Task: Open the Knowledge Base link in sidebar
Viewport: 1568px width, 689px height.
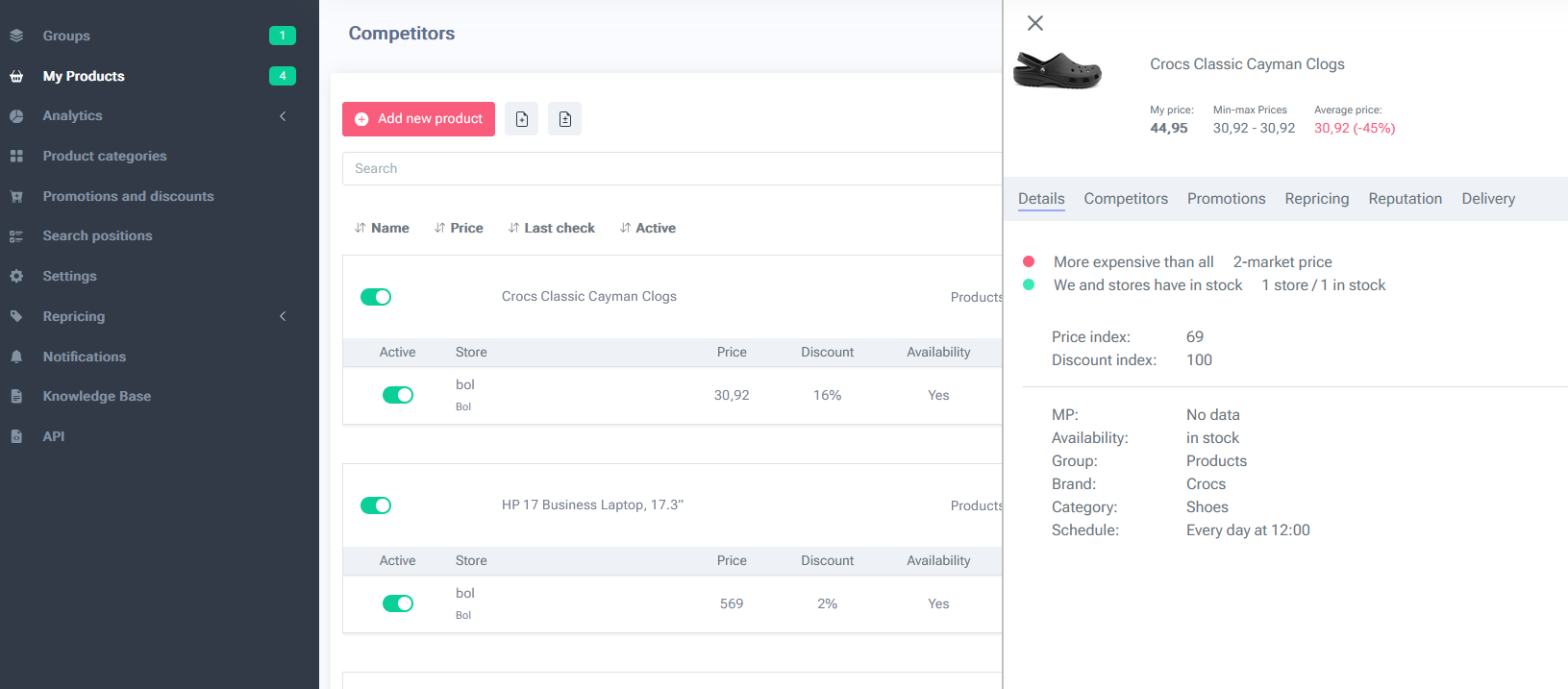Action: [x=97, y=396]
